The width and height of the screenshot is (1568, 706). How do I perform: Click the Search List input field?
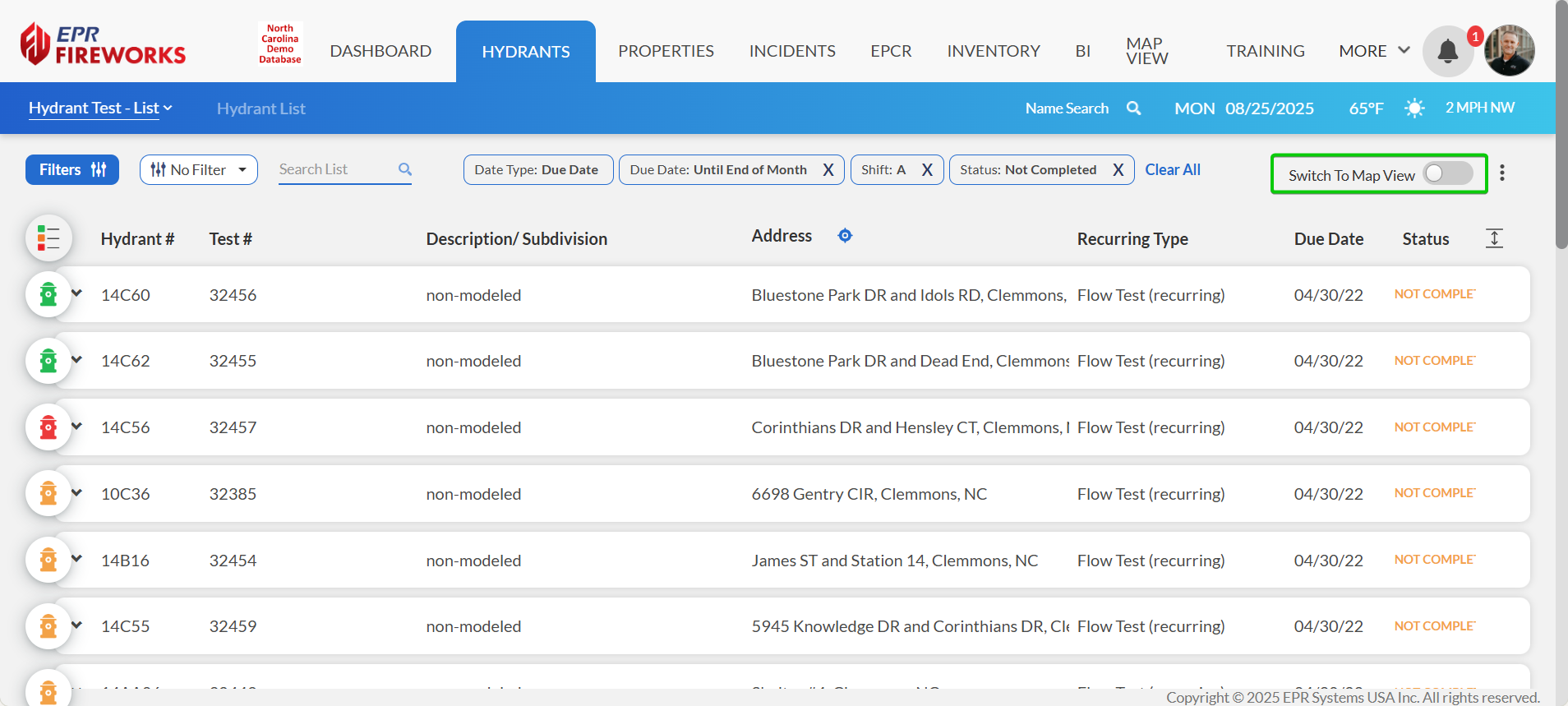point(335,169)
